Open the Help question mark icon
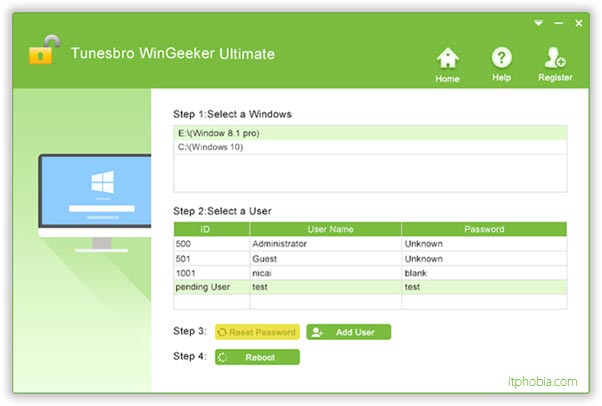Screen dimensions: 602x406 point(501,59)
